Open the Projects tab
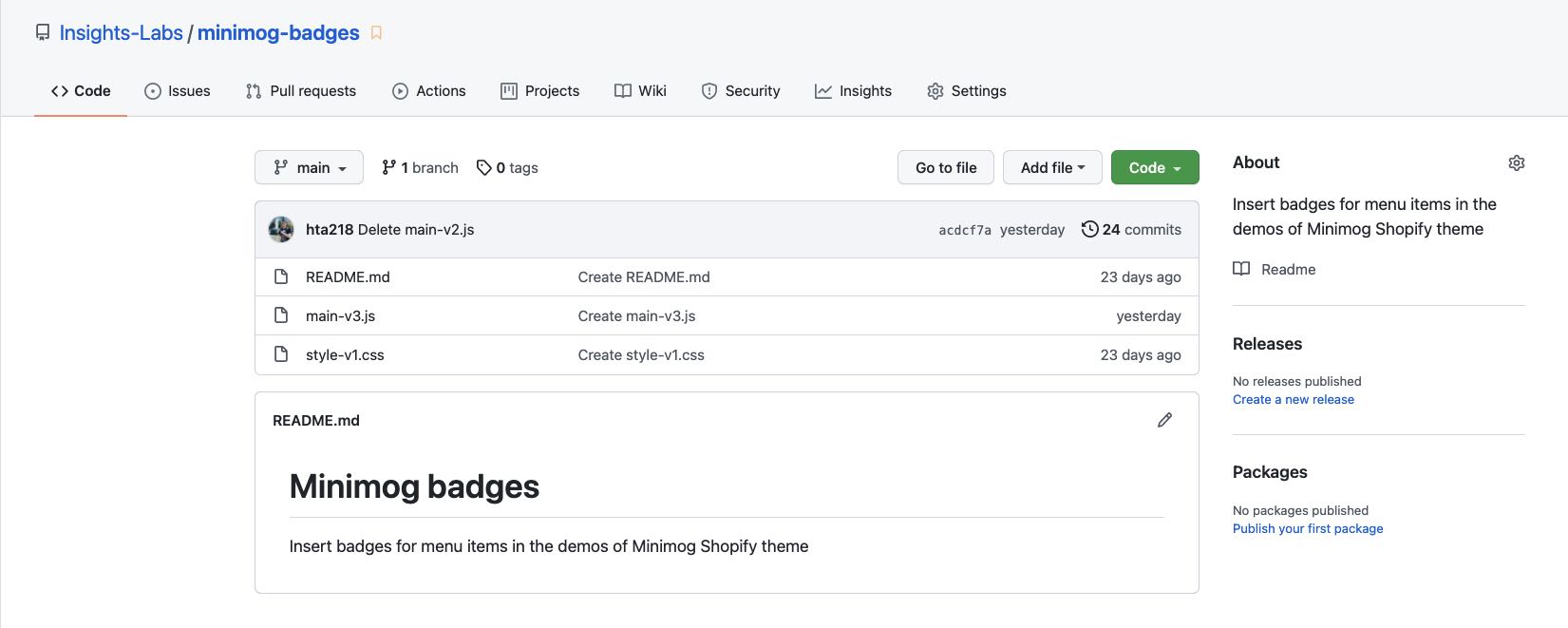This screenshot has height=628, width=1568. tap(540, 91)
